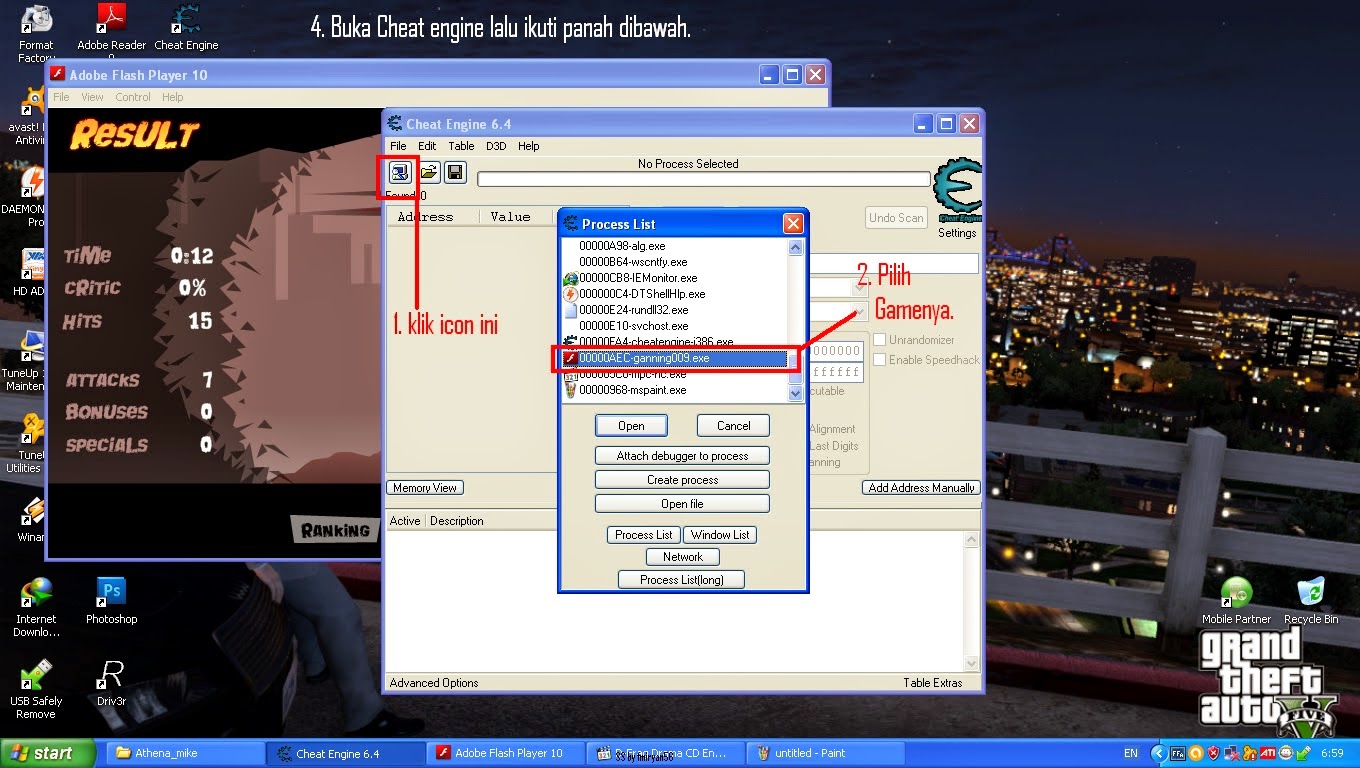The image size is (1360, 768).
Task: Click the Network button
Action: point(682,557)
